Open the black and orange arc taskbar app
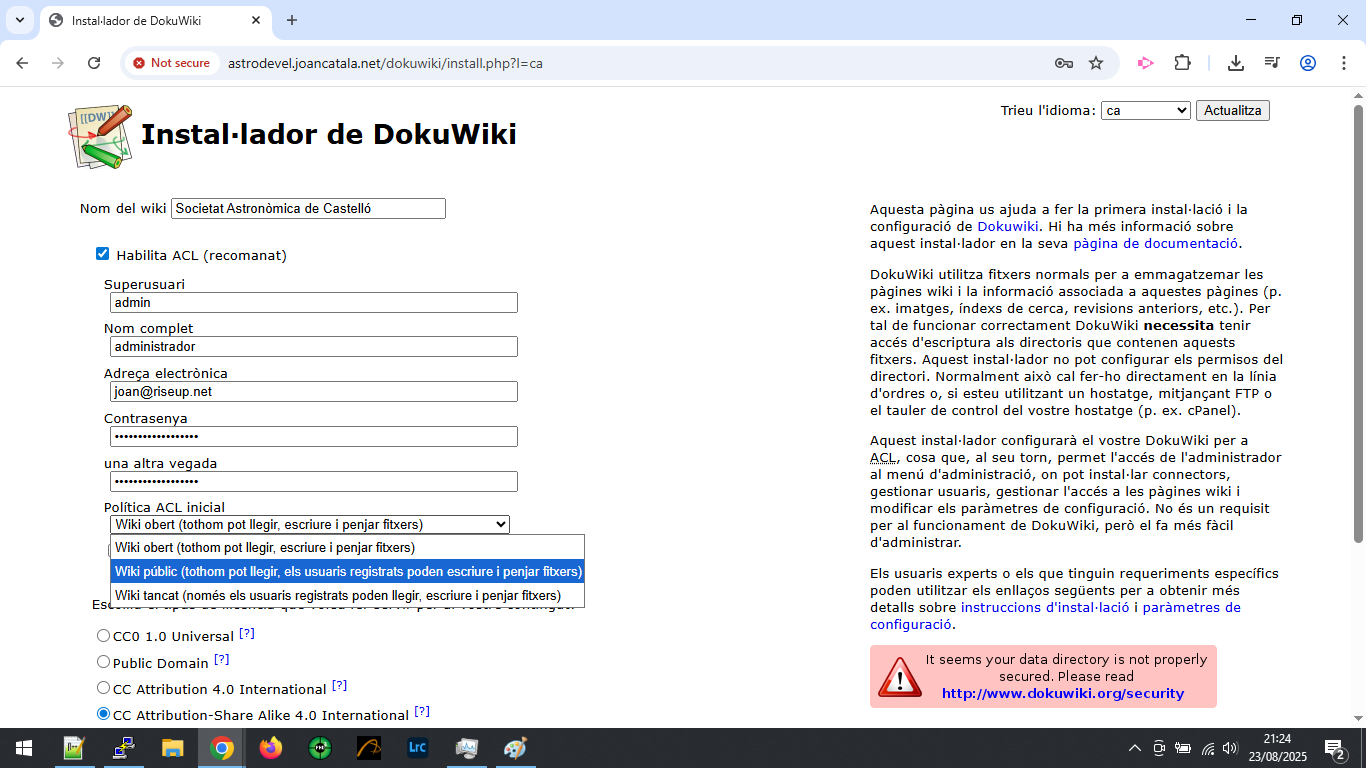The width and height of the screenshot is (1366, 768). pyautogui.click(x=369, y=748)
